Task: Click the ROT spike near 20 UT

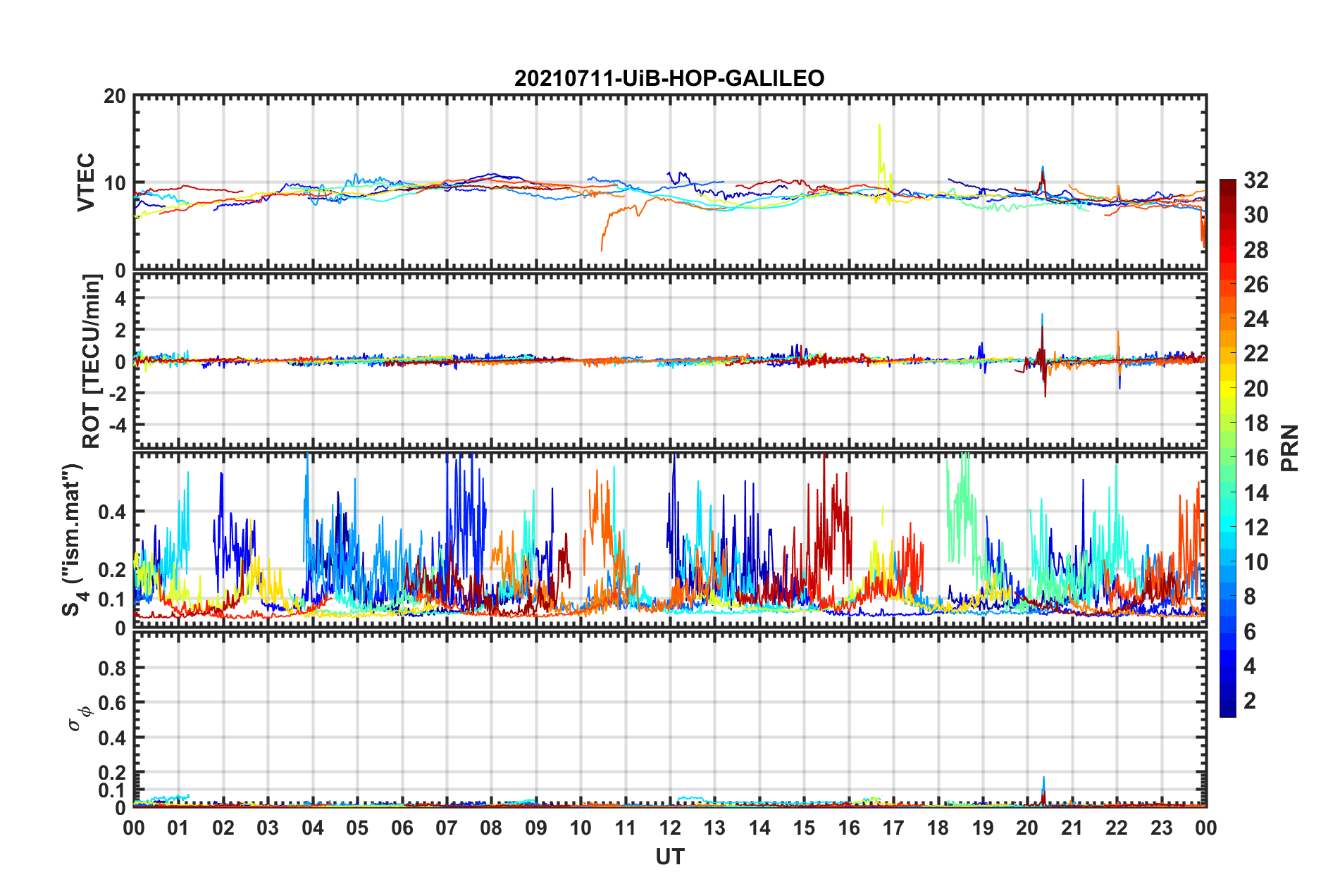Action: point(1043,356)
